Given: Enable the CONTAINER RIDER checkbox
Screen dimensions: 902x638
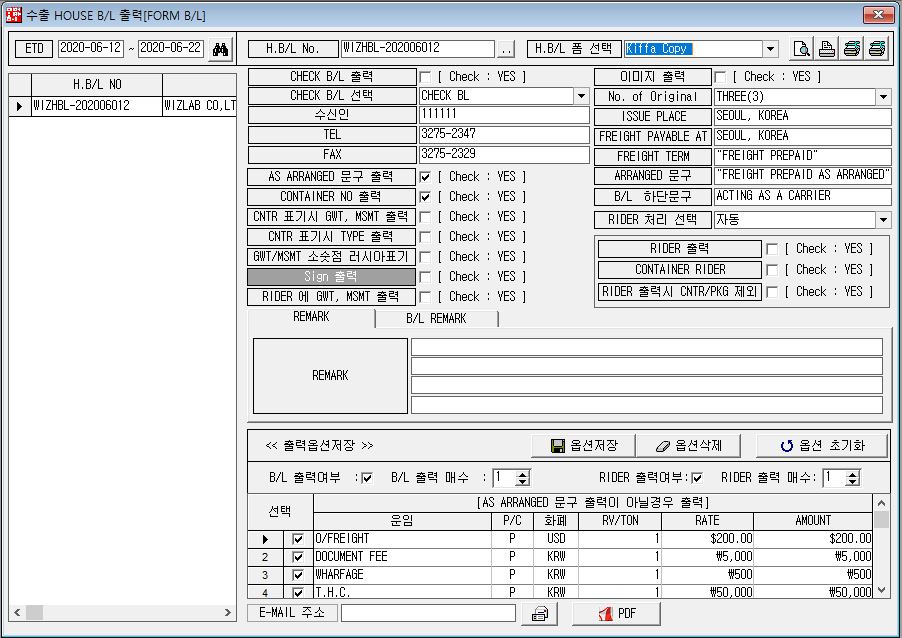Looking at the screenshot, I should pos(772,270).
